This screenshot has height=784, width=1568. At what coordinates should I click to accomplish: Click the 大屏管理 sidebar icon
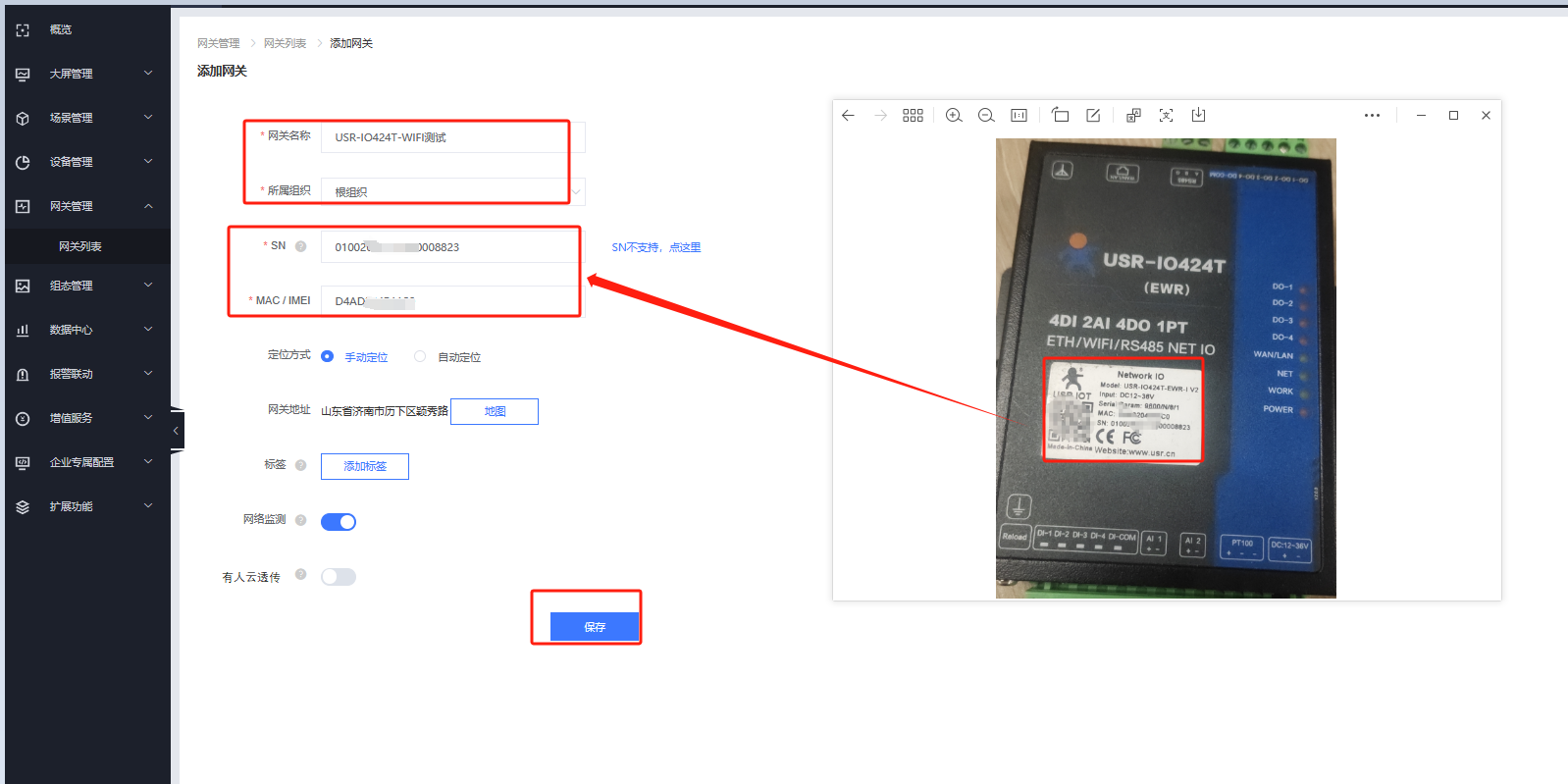[23, 75]
